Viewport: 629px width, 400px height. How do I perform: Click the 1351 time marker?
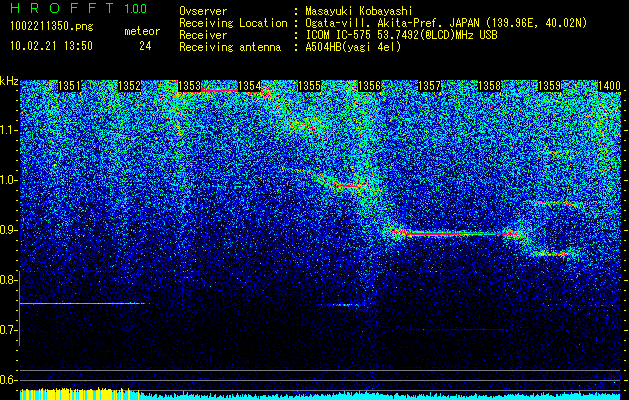click(69, 86)
